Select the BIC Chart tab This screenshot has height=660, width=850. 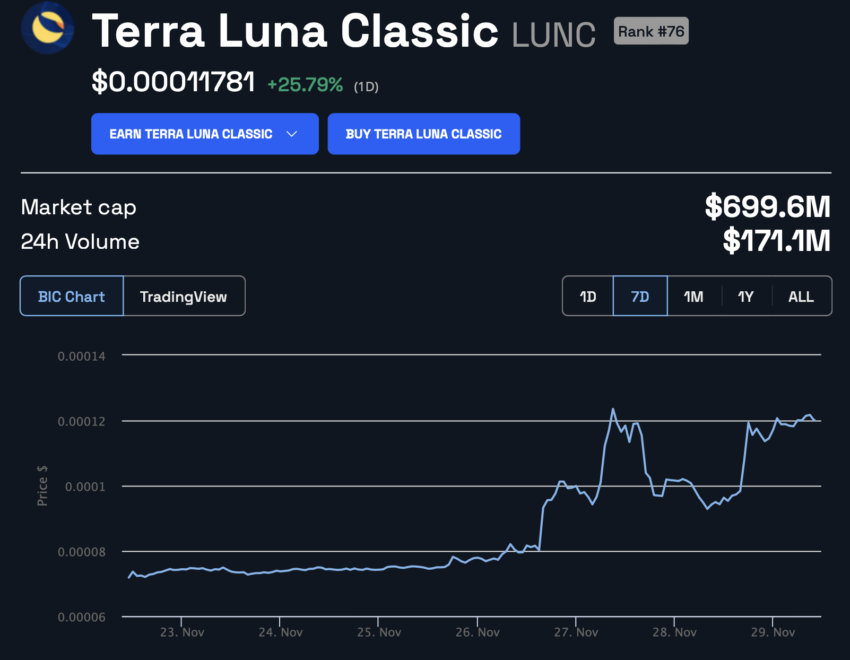tap(70, 296)
